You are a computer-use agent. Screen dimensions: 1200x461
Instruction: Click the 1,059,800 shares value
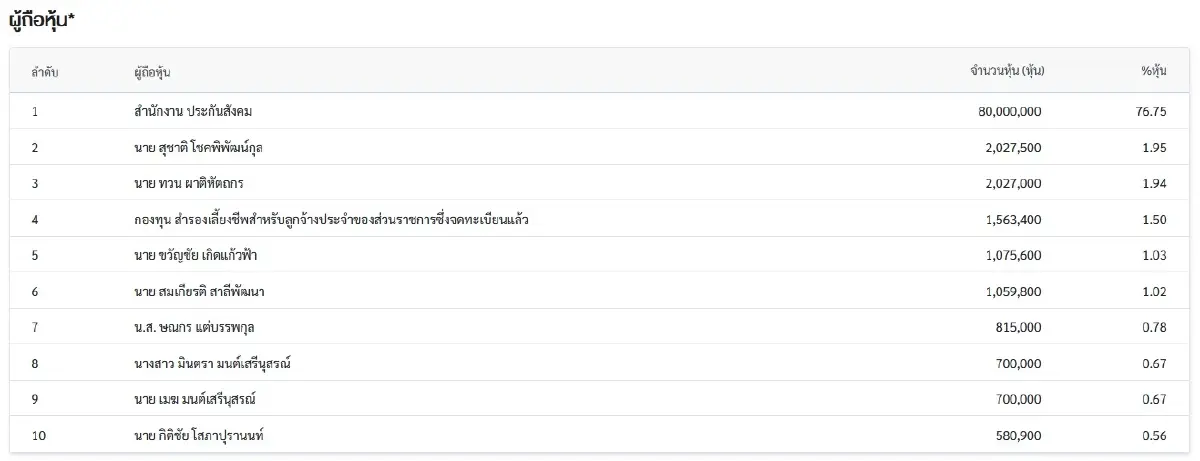1013,292
